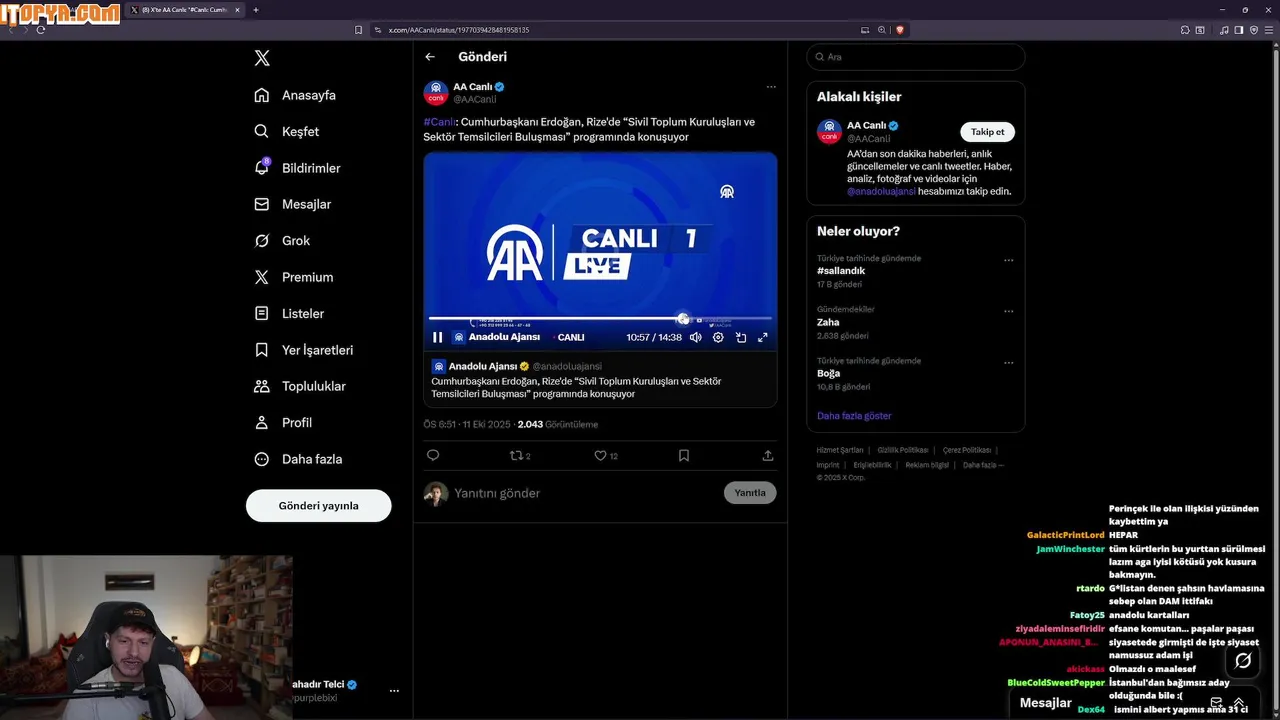Image resolution: width=1280 pixels, height=720 pixels.
Task: Expand the Daha fazla menu
Action: pyautogui.click(x=298, y=459)
